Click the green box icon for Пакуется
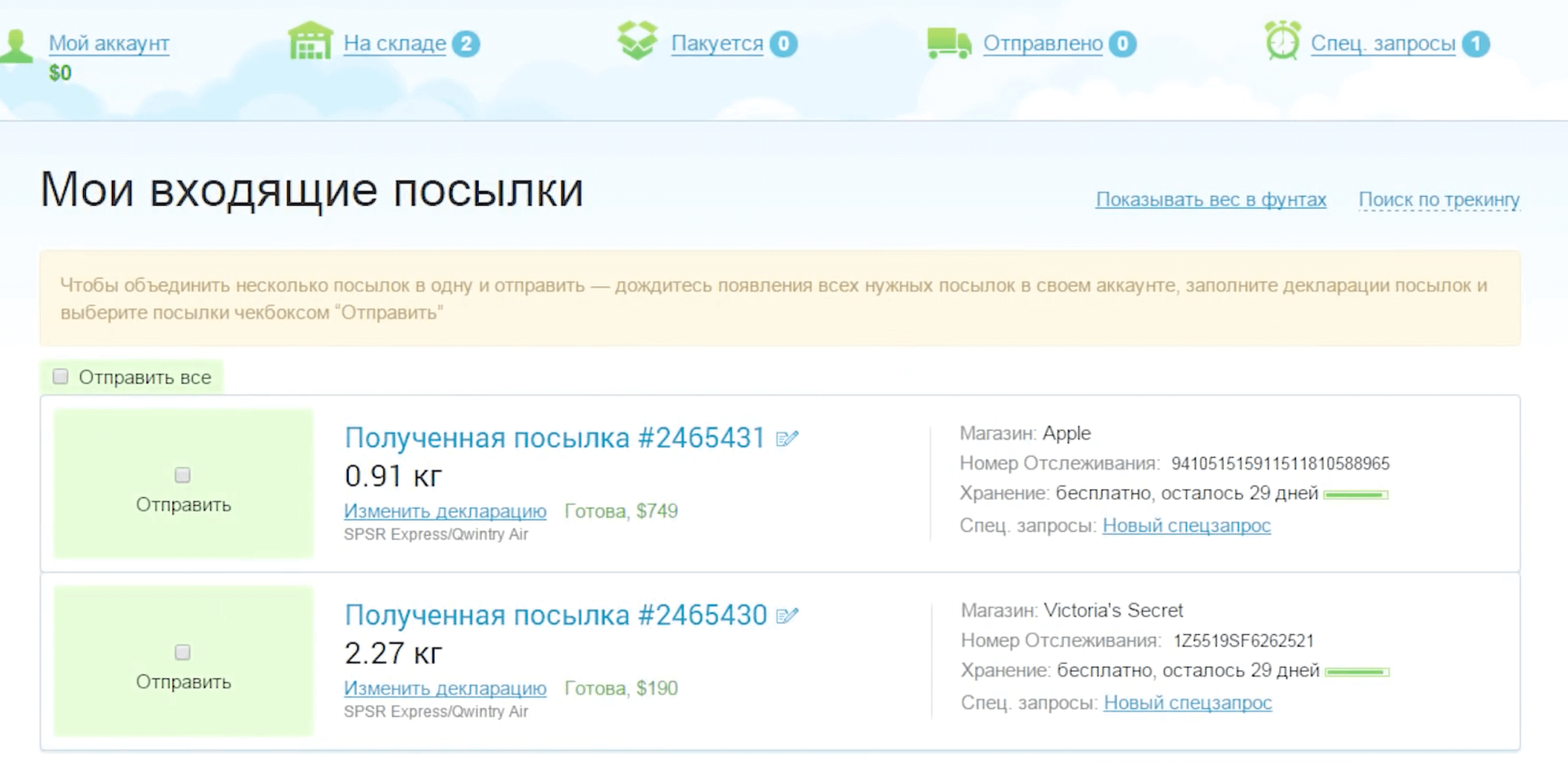The image size is (1568, 762). 637,42
